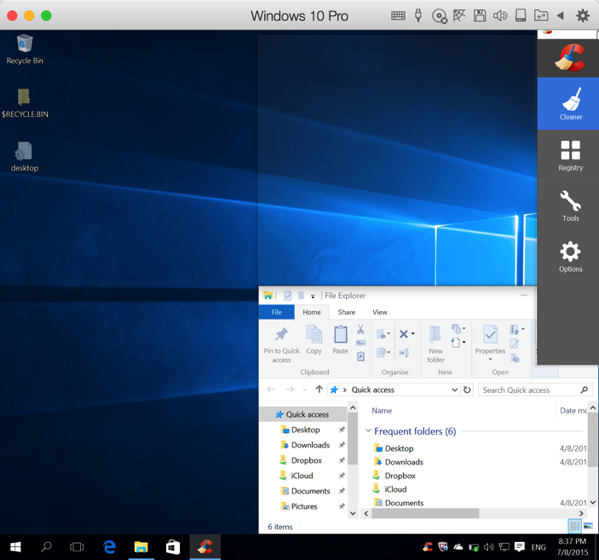The width and height of the screenshot is (599, 560).
Task: Open the Customize Quick Access Toolbar dropdown
Action: 312,296
